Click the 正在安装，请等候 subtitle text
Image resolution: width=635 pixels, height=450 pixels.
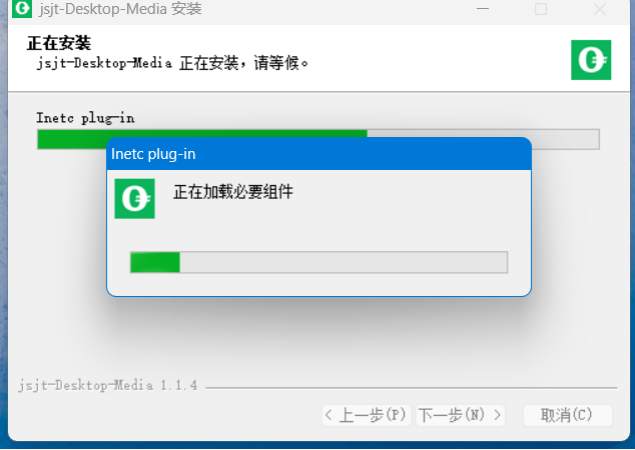[243, 63]
